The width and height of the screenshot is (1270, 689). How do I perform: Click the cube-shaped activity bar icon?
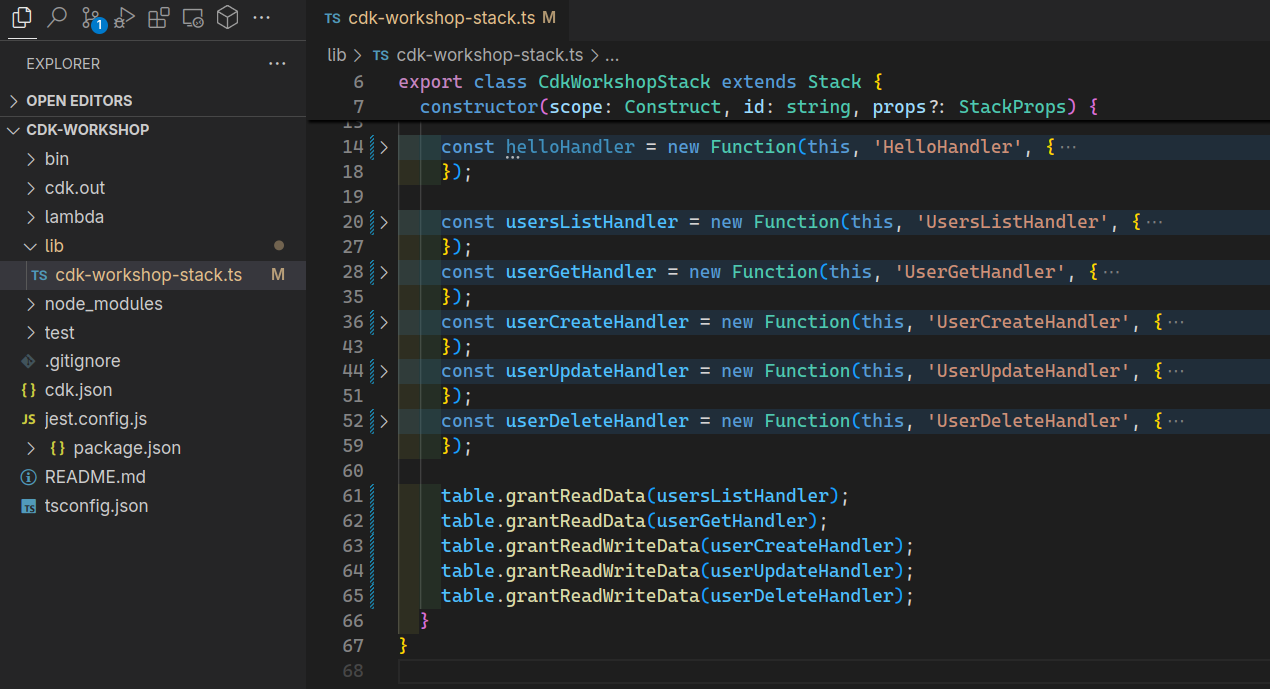tap(227, 17)
